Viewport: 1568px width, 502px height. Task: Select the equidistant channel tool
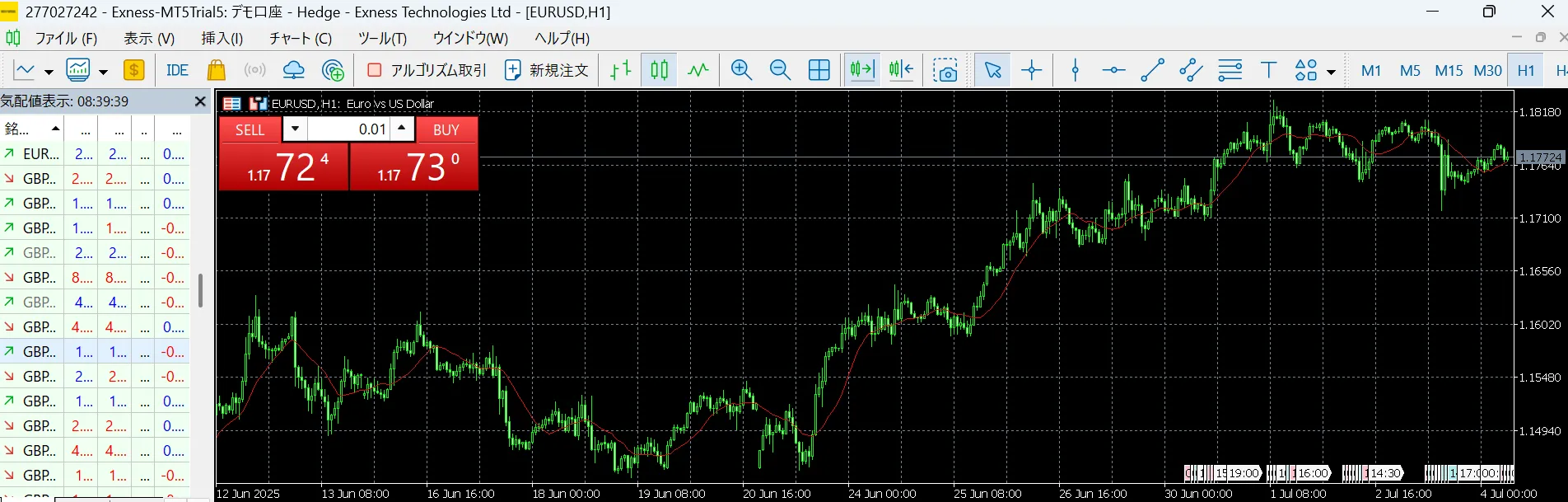click(1191, 70)
